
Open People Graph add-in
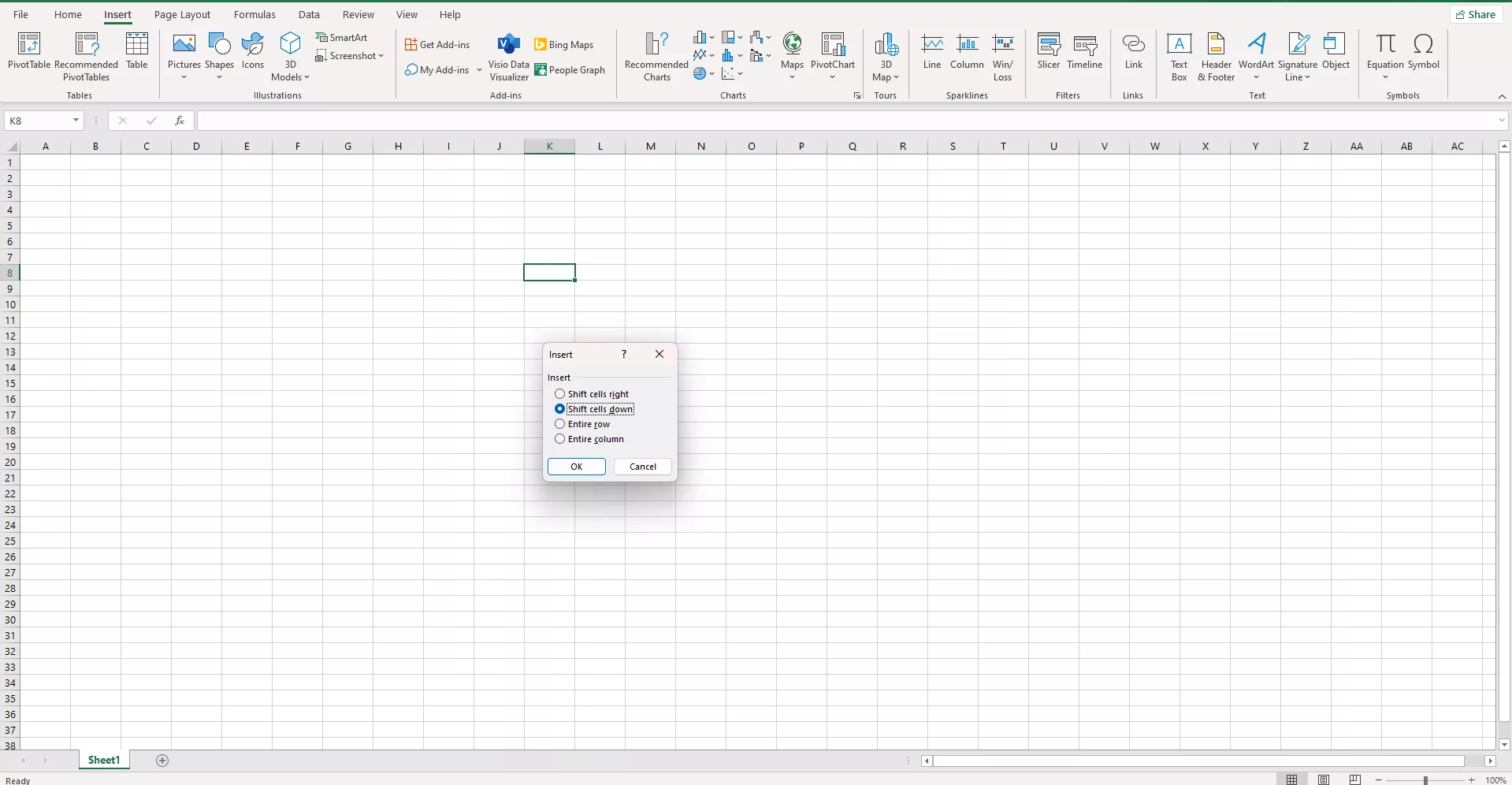click(x=570, y=69)
